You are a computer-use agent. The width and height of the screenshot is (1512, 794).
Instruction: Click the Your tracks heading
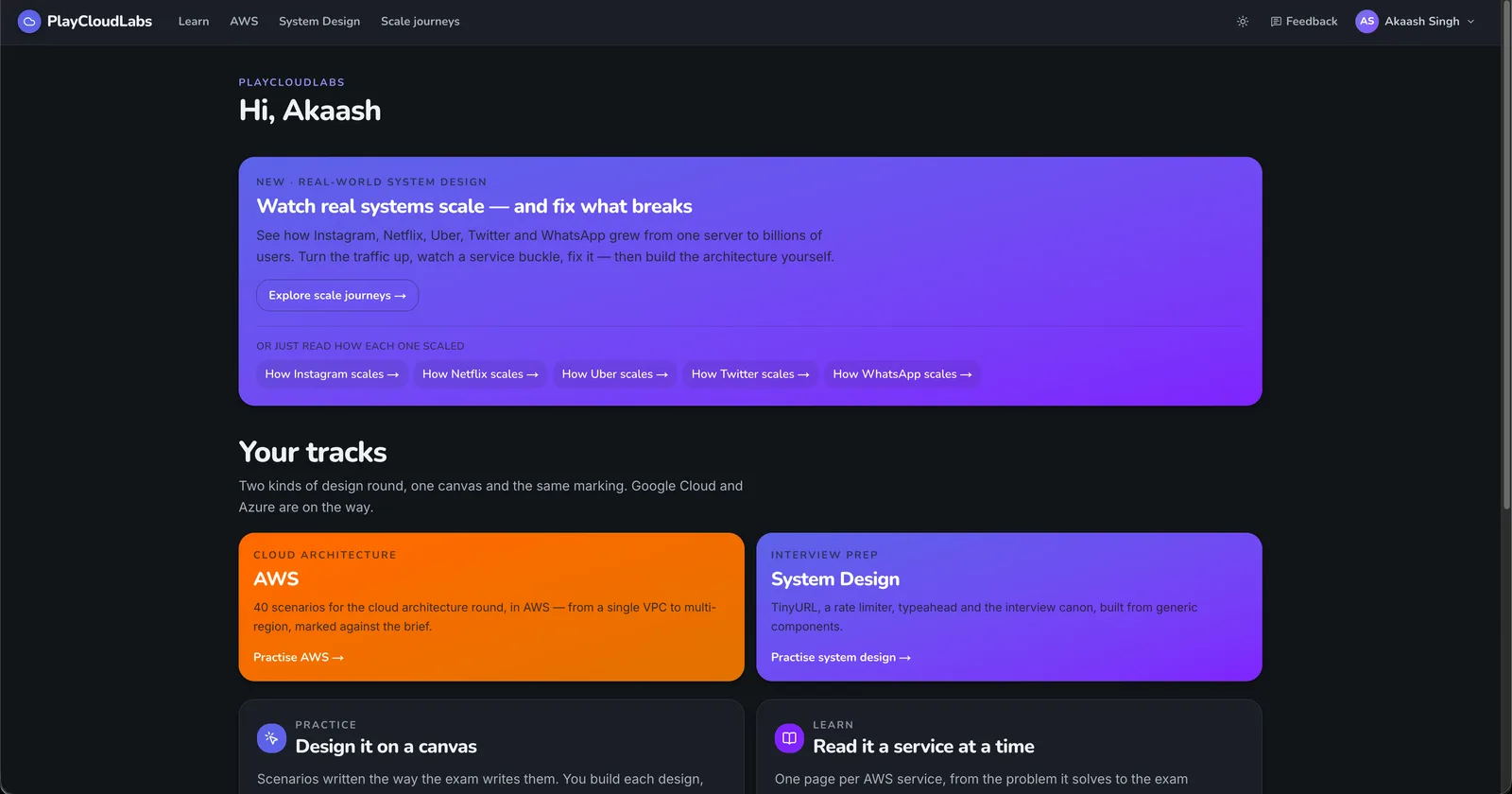[x=313, y=452]
